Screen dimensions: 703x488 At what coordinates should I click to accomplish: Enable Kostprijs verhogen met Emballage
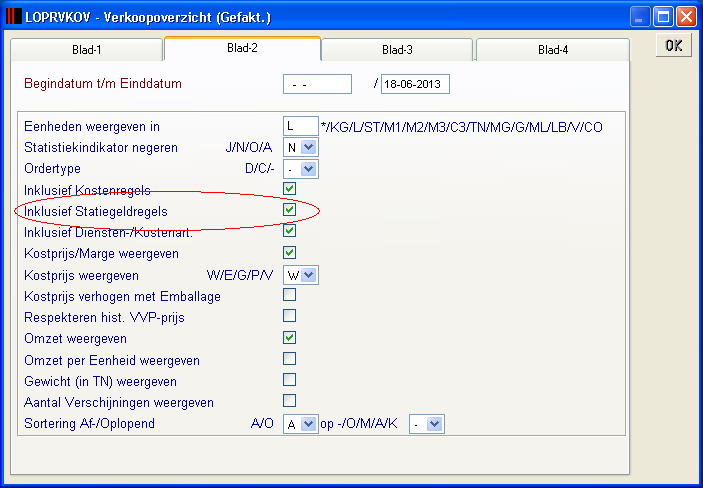290,295
